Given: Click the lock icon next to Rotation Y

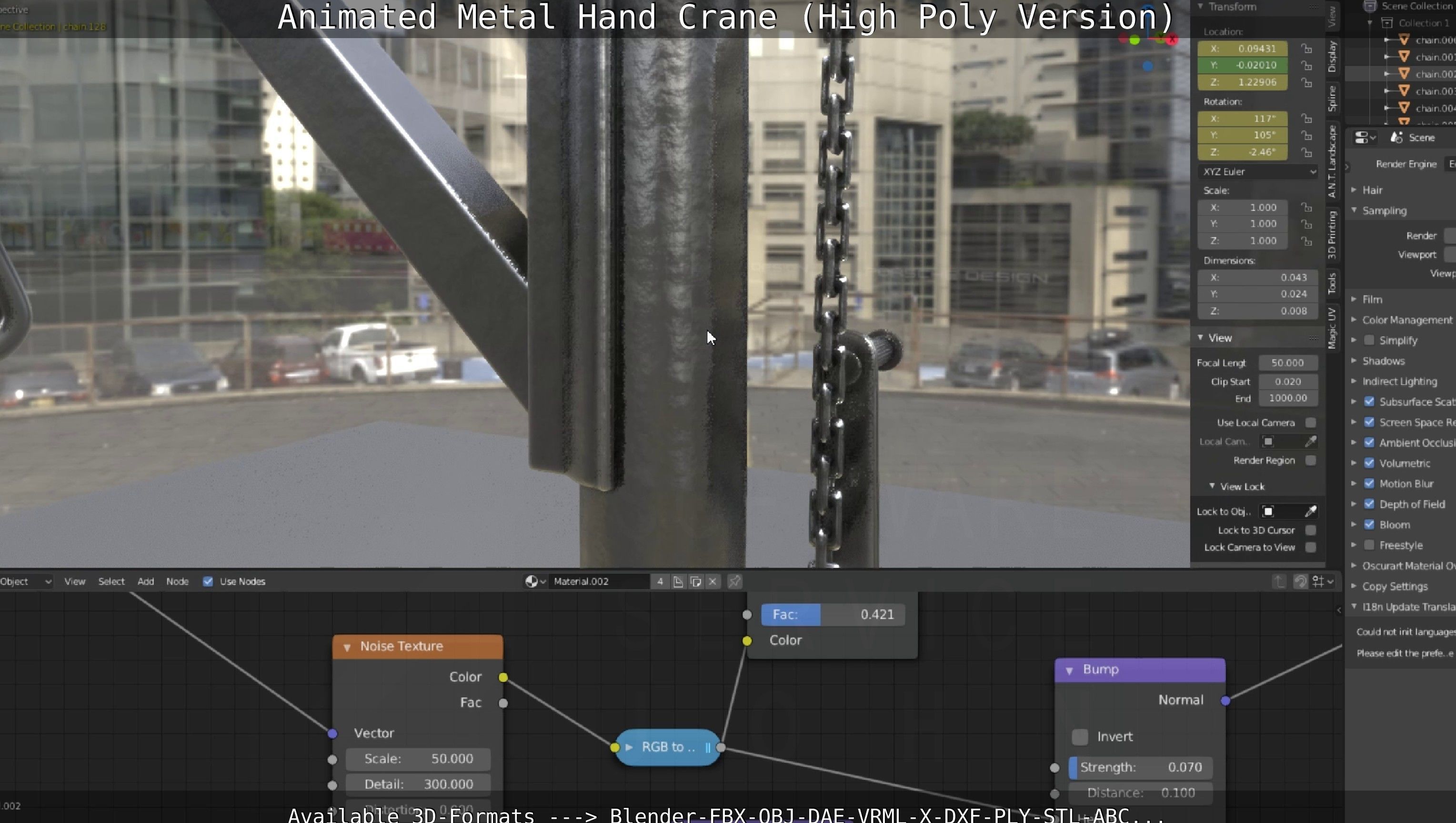Looking at the screenshot, I should (1306, 136).
